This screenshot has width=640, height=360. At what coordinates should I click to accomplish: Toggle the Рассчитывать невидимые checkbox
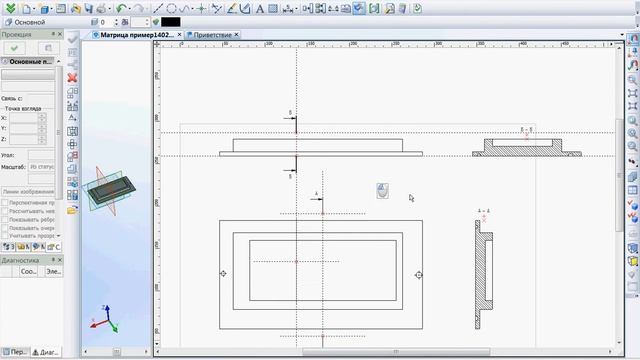pyautogui.click(x=5, y=211)
